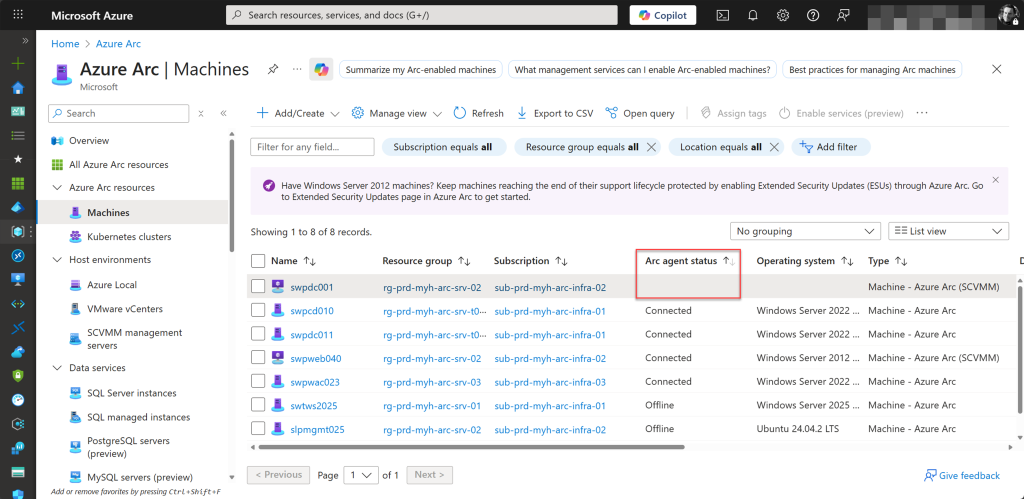Click the Help question mark icon

point(813,15)
